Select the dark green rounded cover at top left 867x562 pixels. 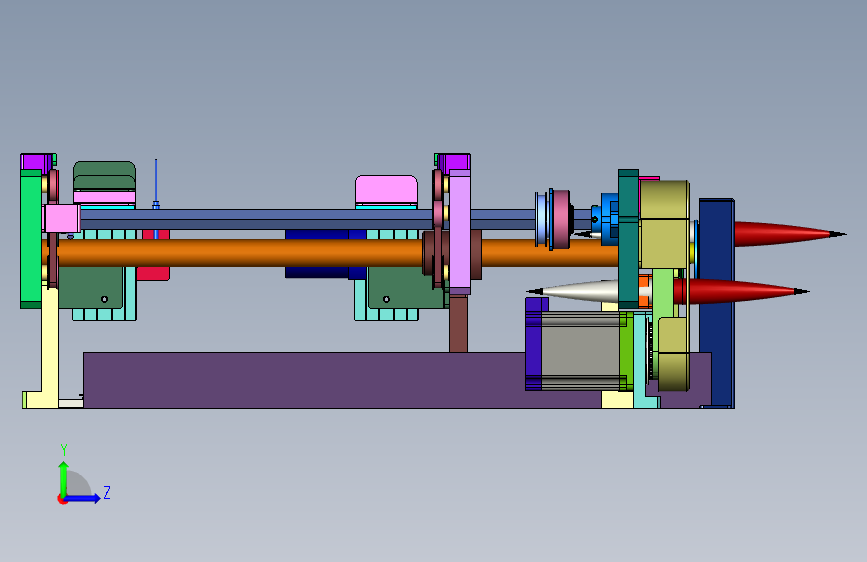coord(104,175)
